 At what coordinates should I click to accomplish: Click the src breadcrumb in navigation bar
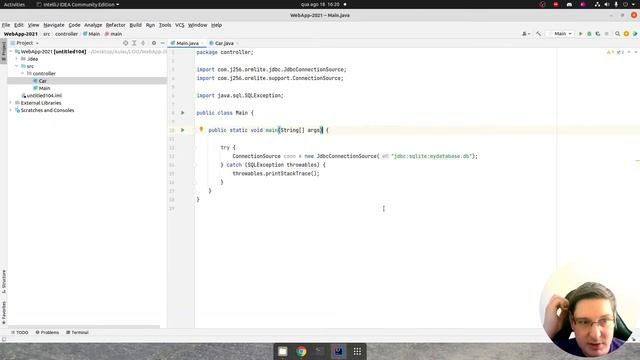[47, 34]
